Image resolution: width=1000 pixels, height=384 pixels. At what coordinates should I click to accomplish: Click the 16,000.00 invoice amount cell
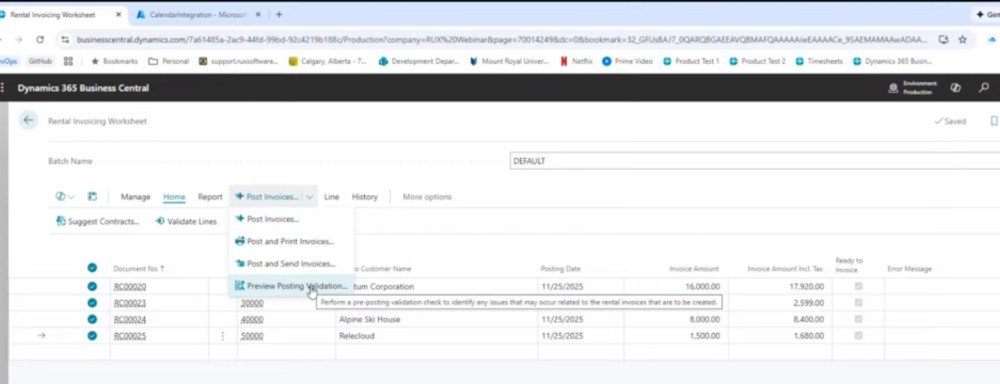(676, 287)
